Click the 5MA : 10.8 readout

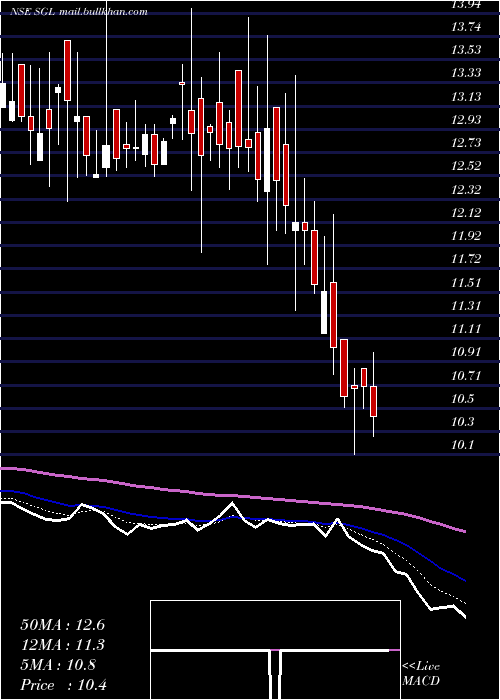[58, 665]
